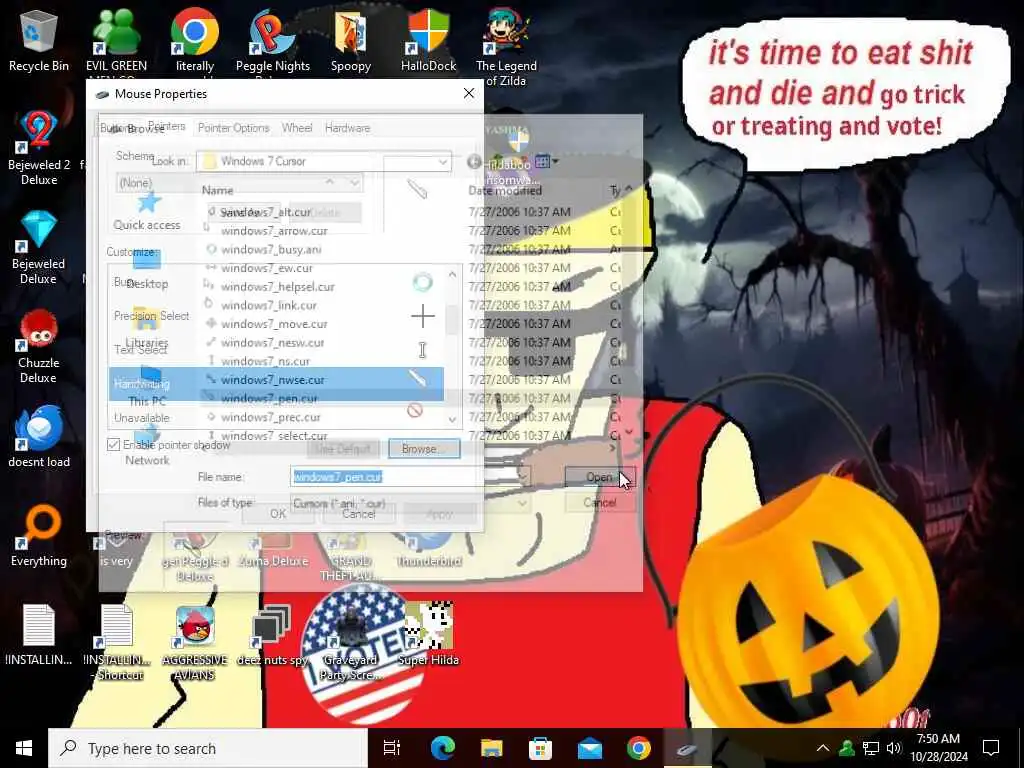Open the !INSTALLIN... - Shortcut file icon

tap(118, 643)
